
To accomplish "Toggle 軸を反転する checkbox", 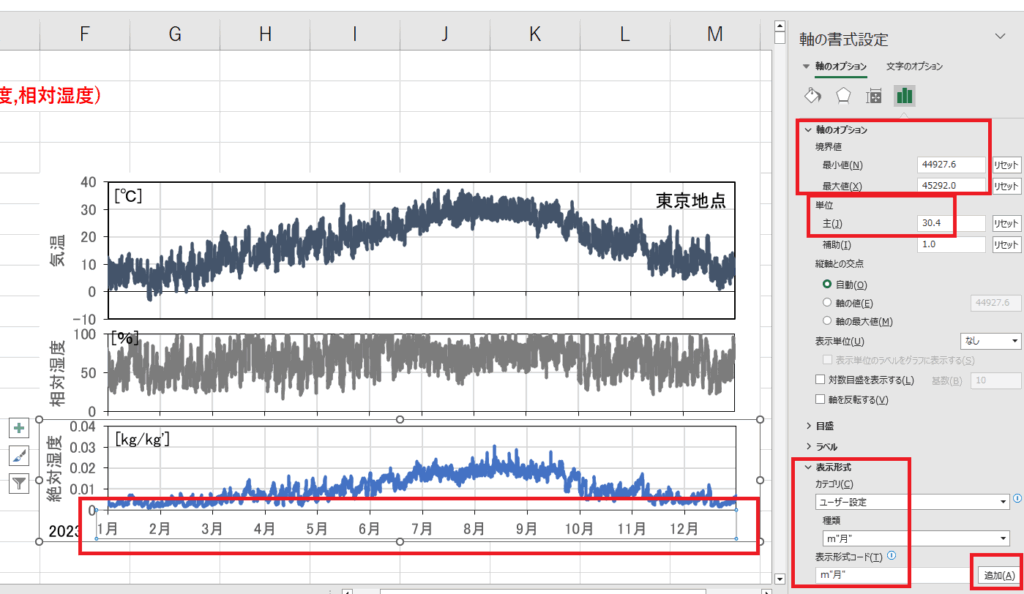I will click(821, 400).
